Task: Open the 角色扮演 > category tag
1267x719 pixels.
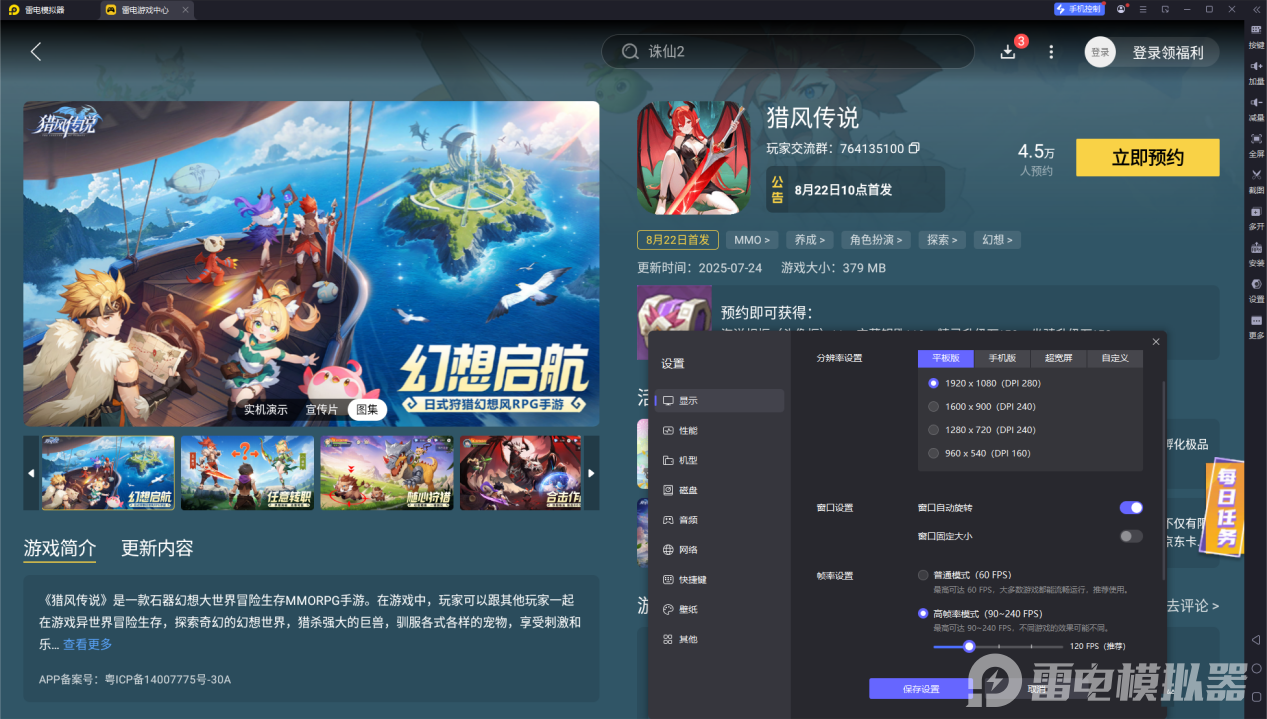Action: tap(876, 240)
